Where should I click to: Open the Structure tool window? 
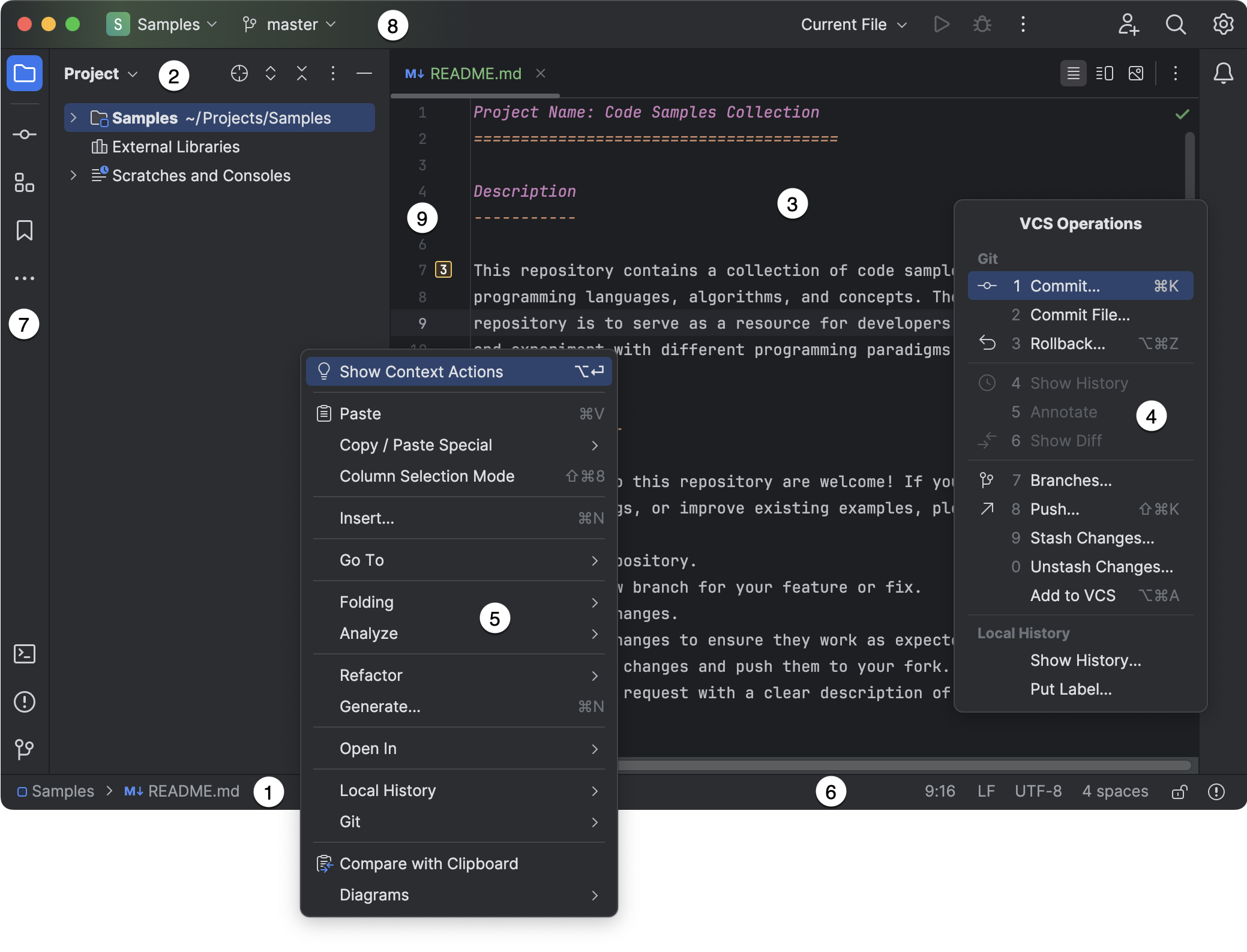(x=25, y=182)
